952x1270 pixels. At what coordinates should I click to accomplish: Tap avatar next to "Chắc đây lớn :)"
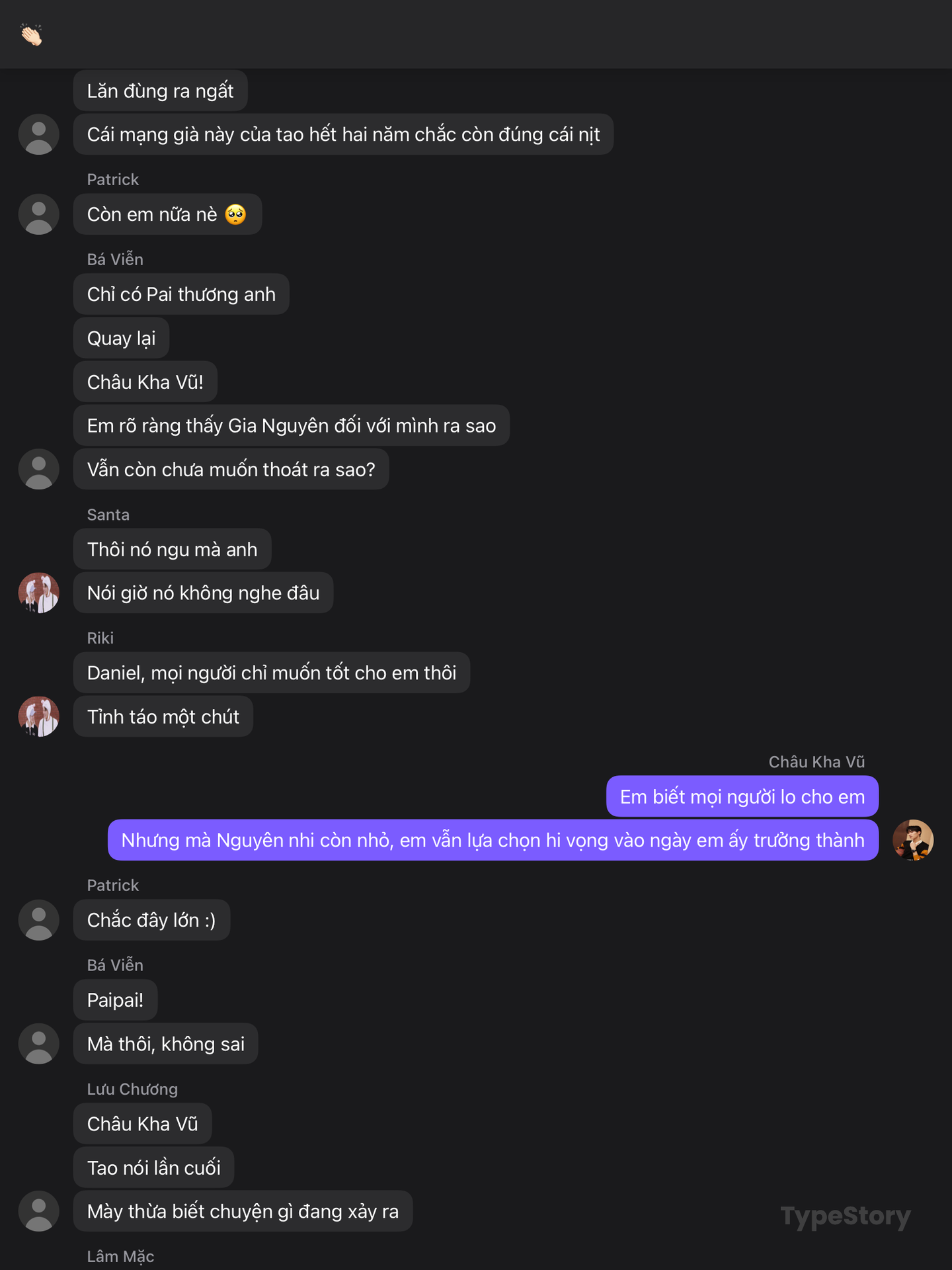pyautogui.click(x=39, y=920)
